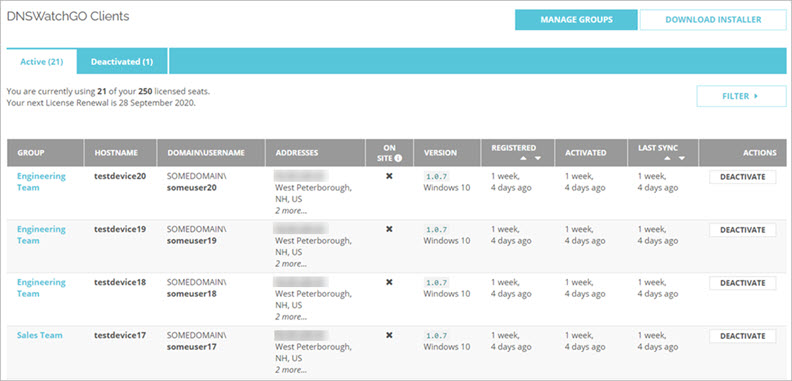The width and height of the screenshot is (792, 381).
Task: Select hostname testdevice19
Action: 120,229
